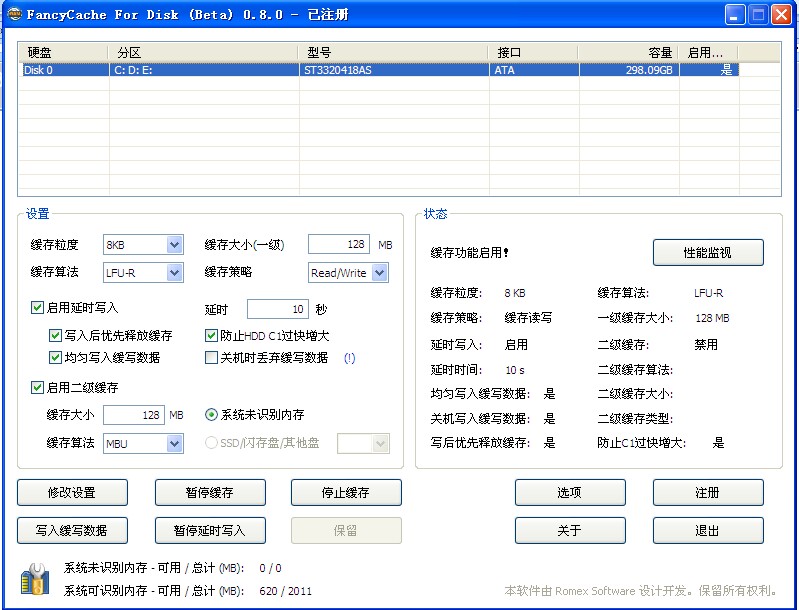The image size is (799, 610).
Task: Click the 128 MB 一级缓存大小 status value
Action: pos(712,318)
